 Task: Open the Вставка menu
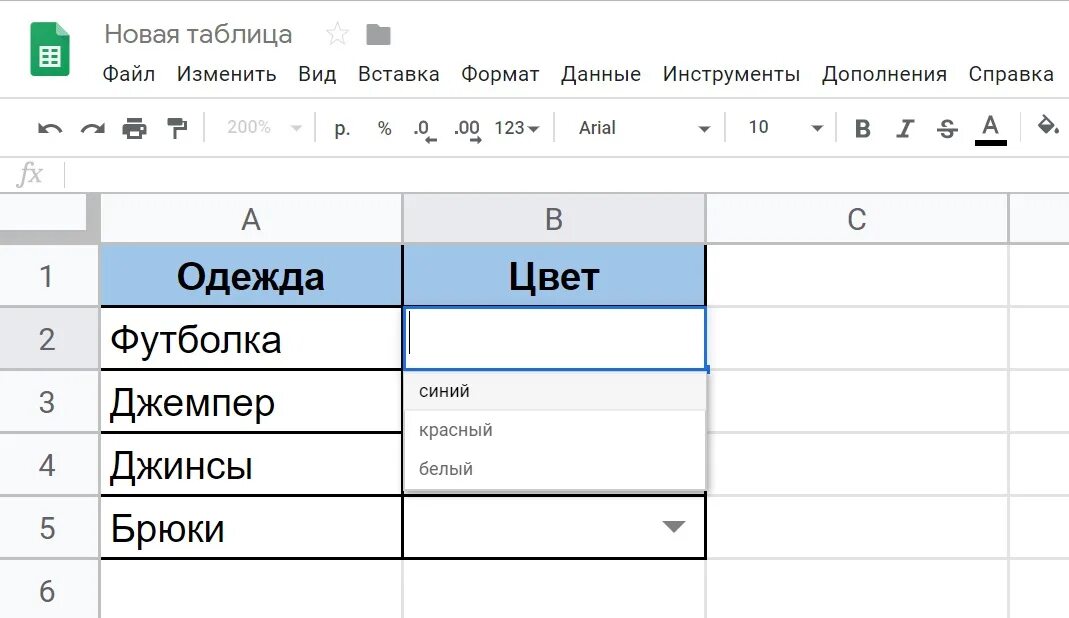[399, 74]
